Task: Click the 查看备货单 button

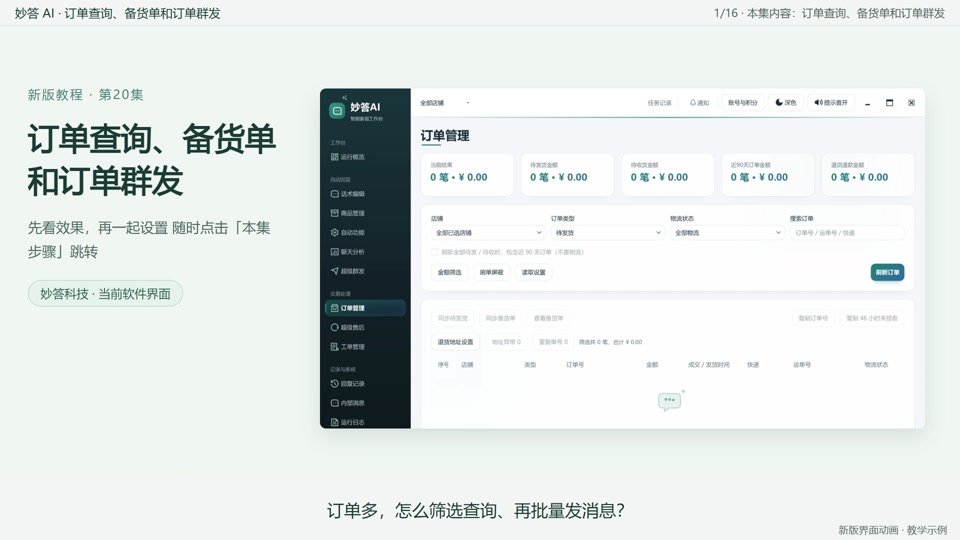Action: 548,318
